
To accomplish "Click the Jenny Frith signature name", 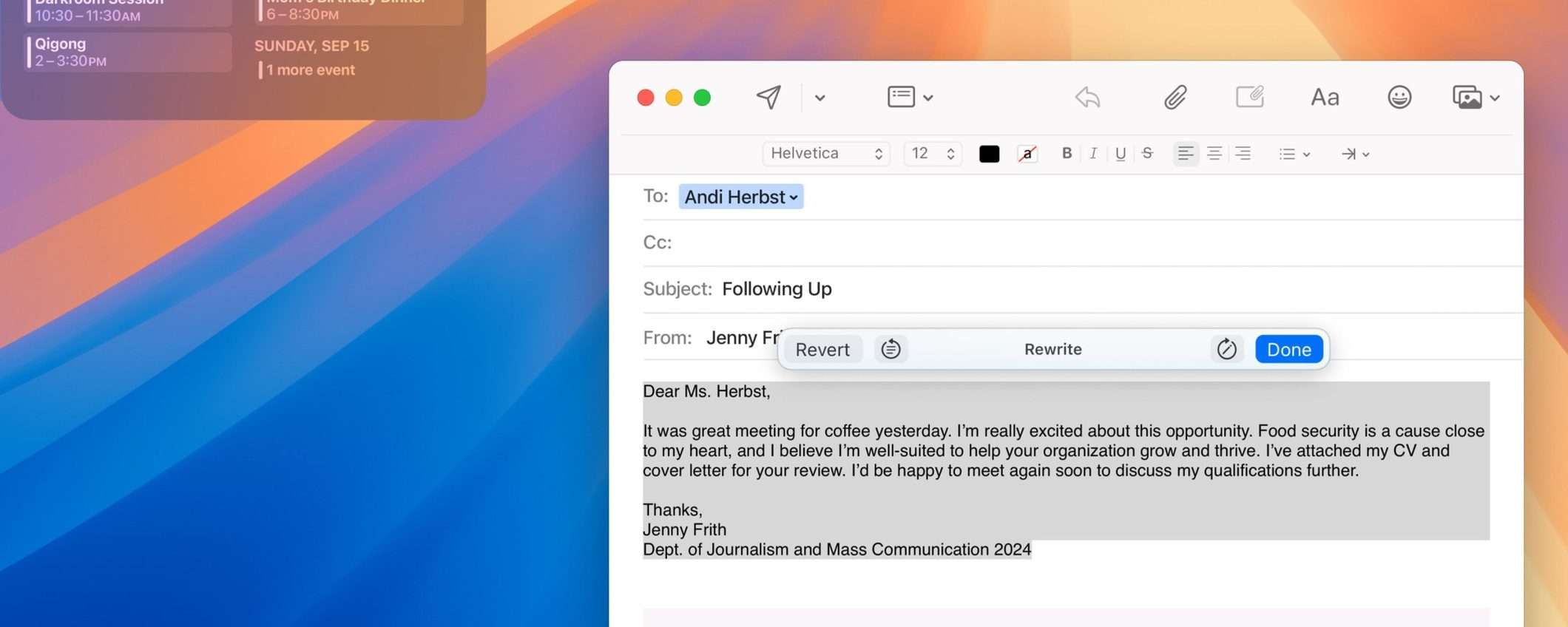I will click(x=684, y=529).
